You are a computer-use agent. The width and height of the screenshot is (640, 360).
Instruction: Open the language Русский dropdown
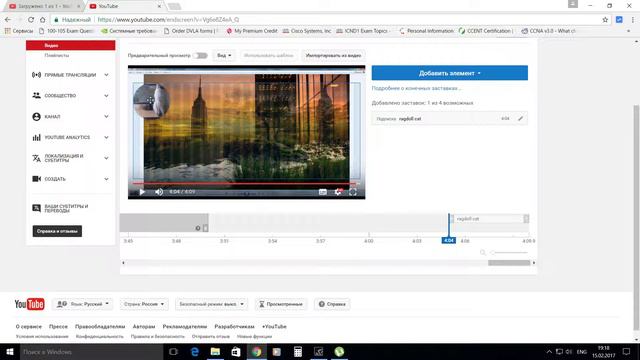point(83,304)
